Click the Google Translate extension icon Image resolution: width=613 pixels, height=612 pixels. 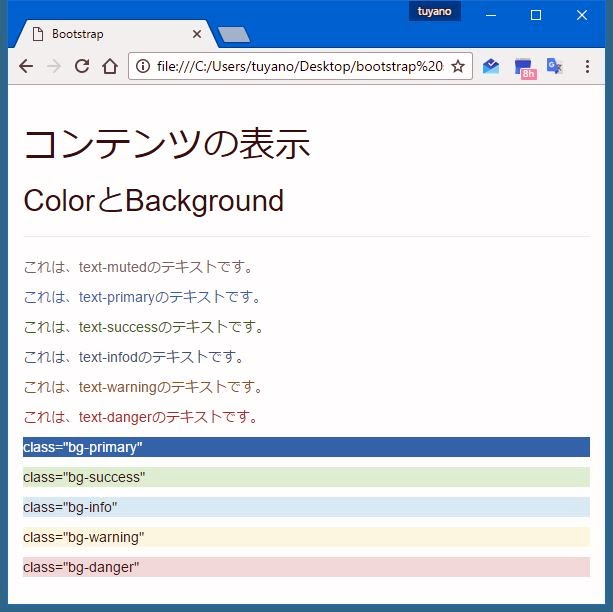point(554,67)
